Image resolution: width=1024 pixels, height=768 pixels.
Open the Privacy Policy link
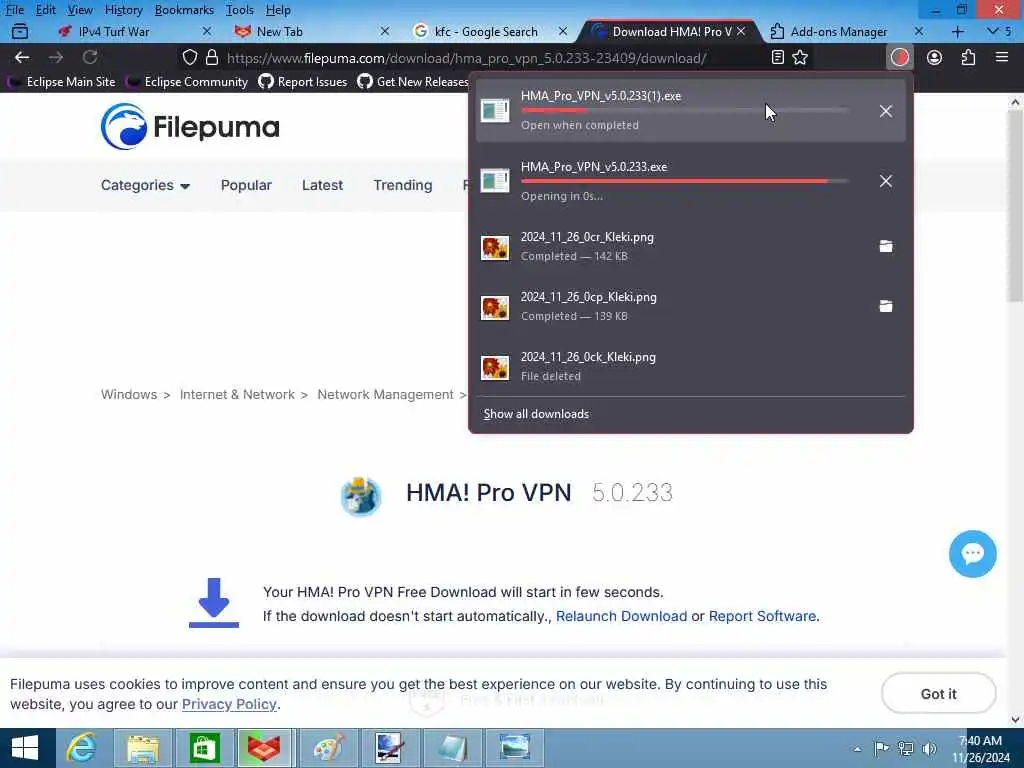click(229, 705)
